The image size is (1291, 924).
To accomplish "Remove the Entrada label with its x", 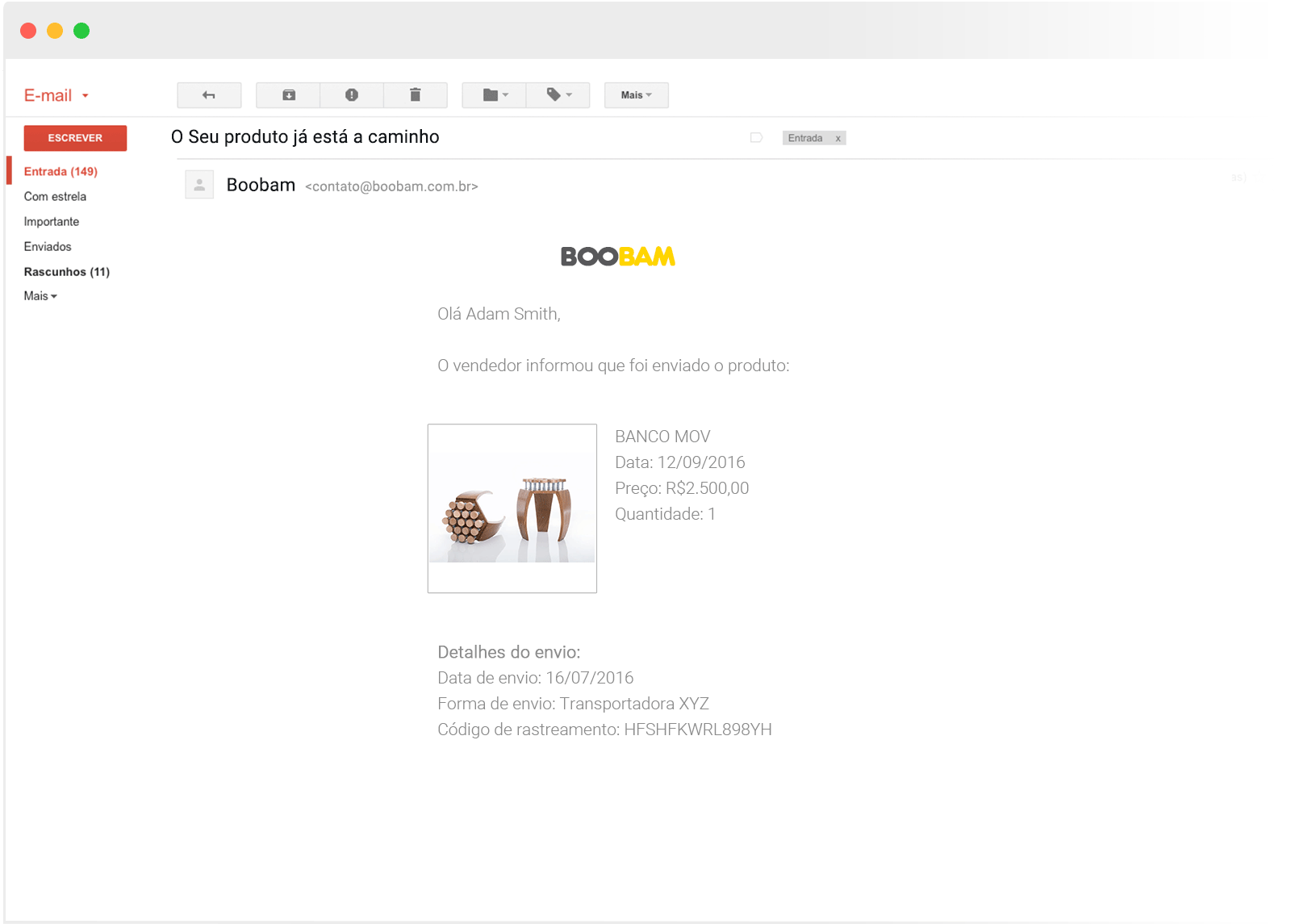I will tap(838, 139).
